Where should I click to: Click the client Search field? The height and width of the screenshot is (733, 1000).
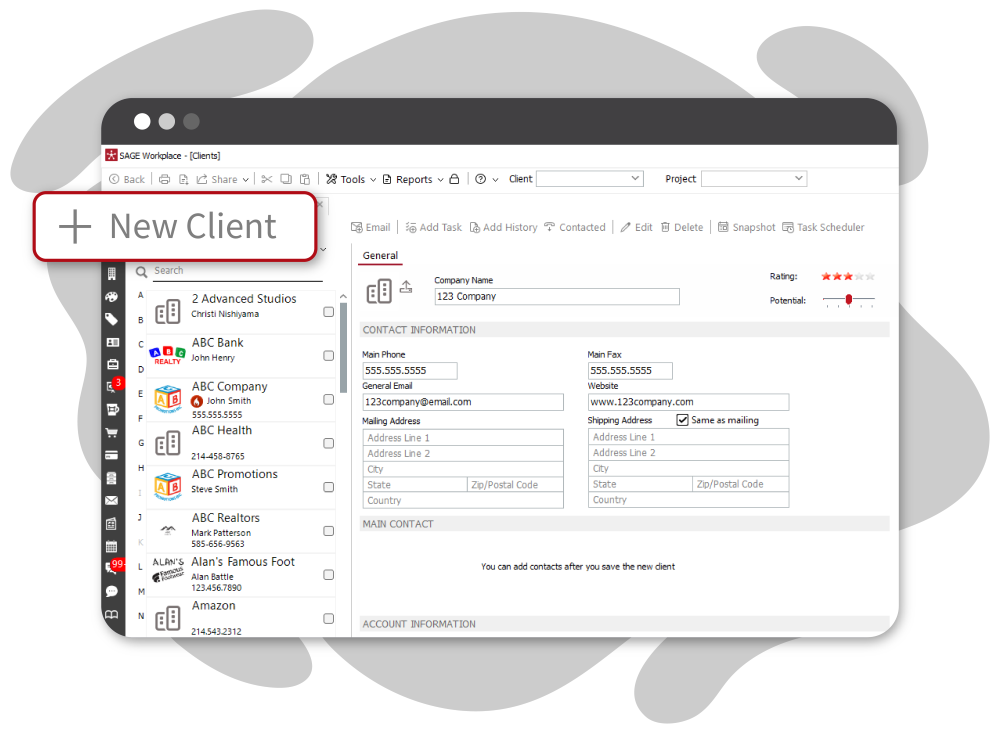coord(237,271)
